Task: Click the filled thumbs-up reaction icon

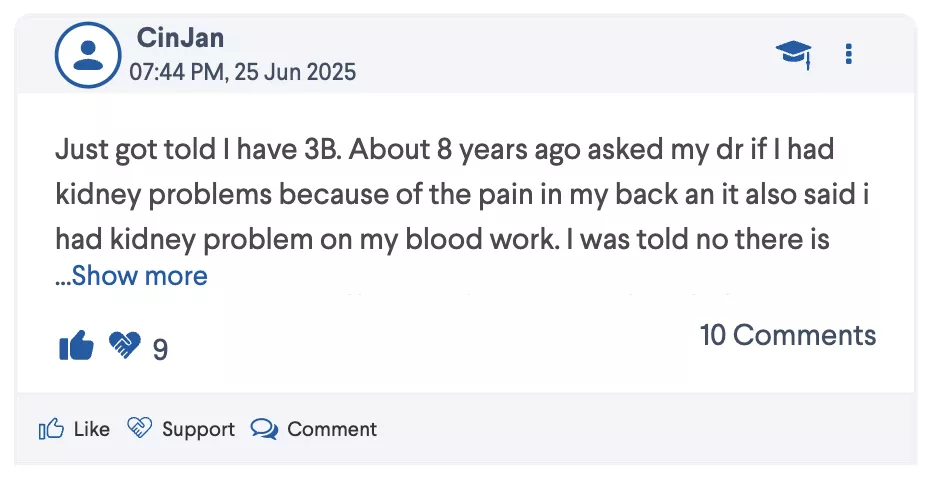Action: tap(76, 346)
